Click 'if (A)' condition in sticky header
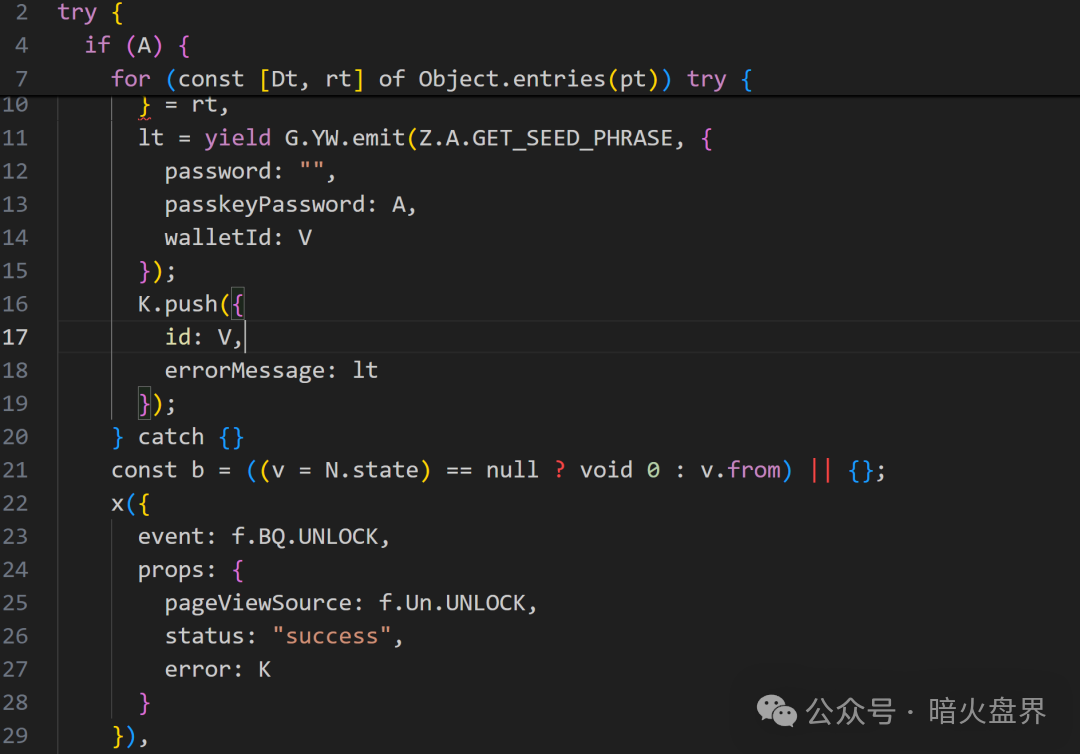 123,45
